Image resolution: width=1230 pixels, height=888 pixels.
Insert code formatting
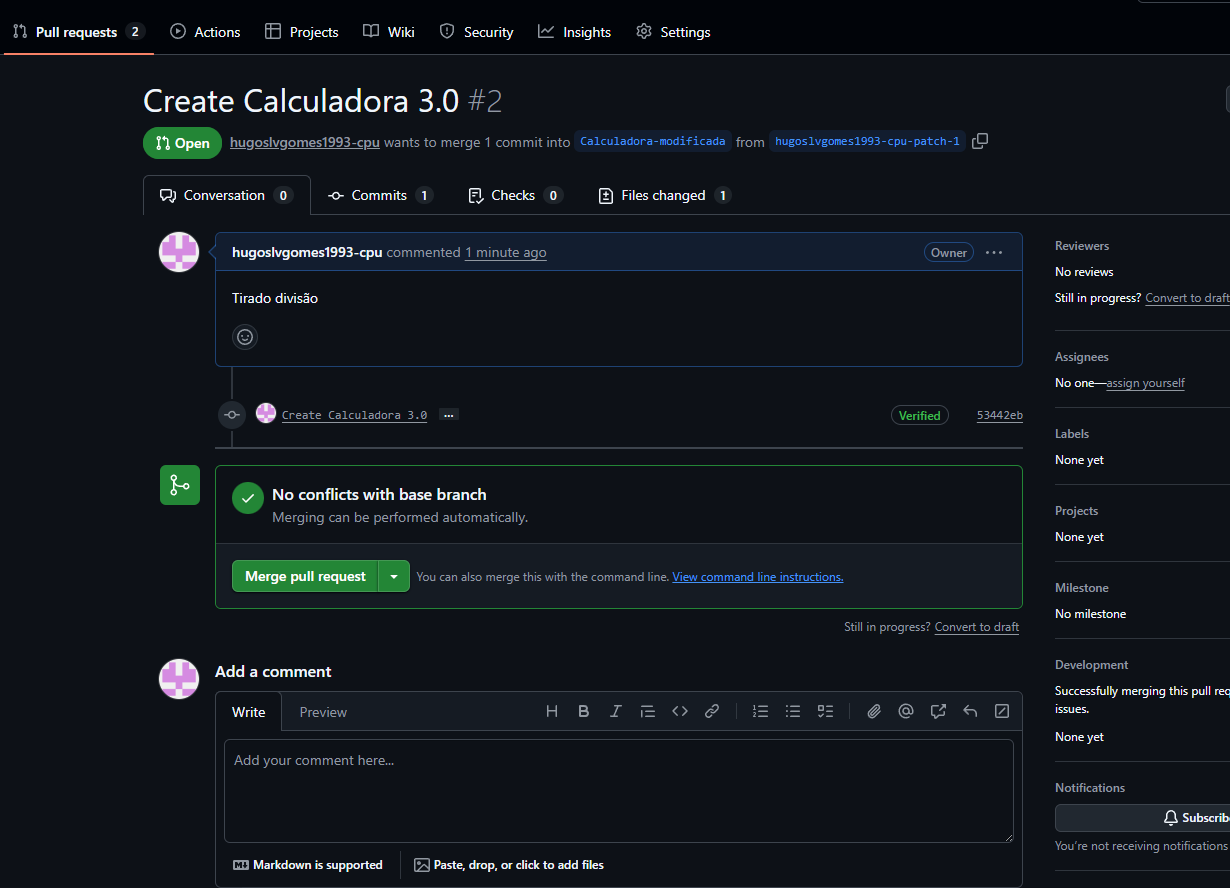(680, 711)
